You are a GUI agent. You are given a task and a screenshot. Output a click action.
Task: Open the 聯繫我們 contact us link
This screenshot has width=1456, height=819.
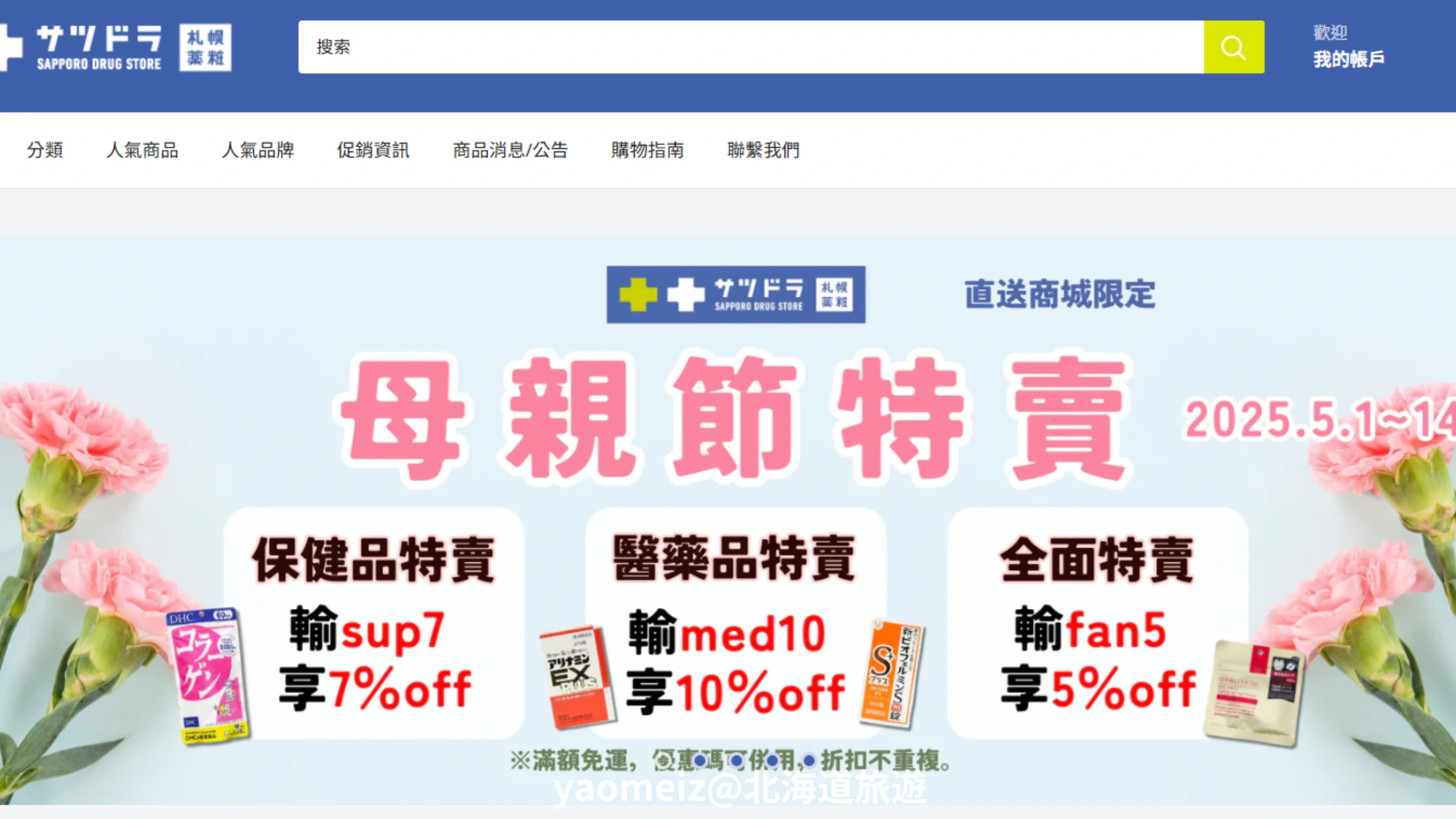763,150
